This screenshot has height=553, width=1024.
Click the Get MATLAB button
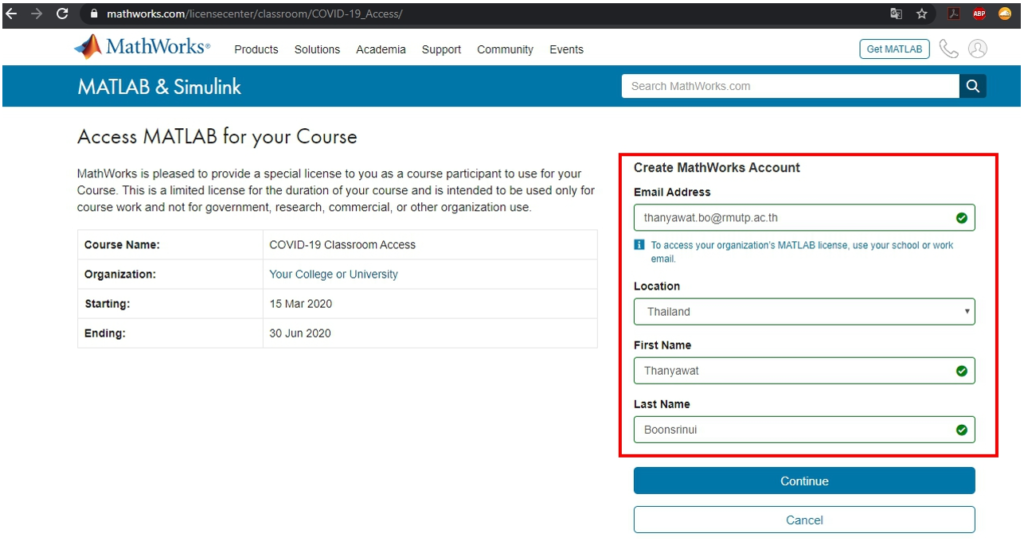894,49
